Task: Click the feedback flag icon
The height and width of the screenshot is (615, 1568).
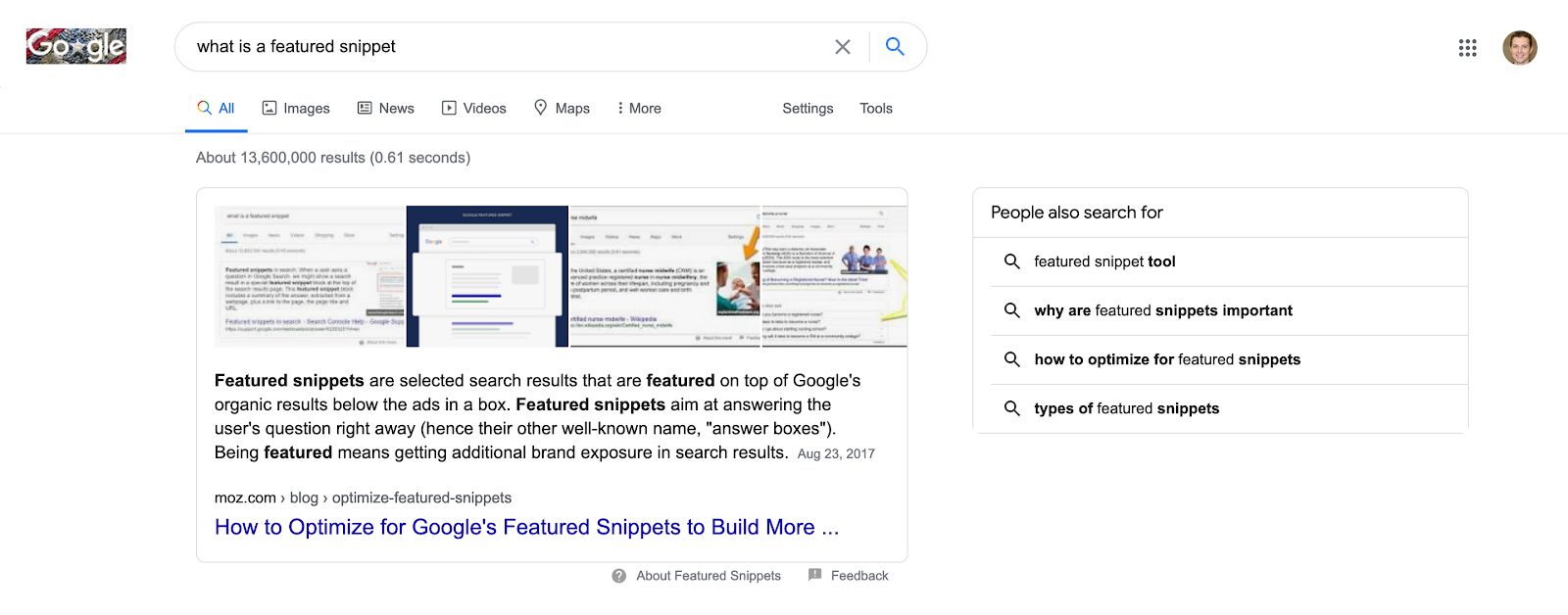Action: point(814,575)
